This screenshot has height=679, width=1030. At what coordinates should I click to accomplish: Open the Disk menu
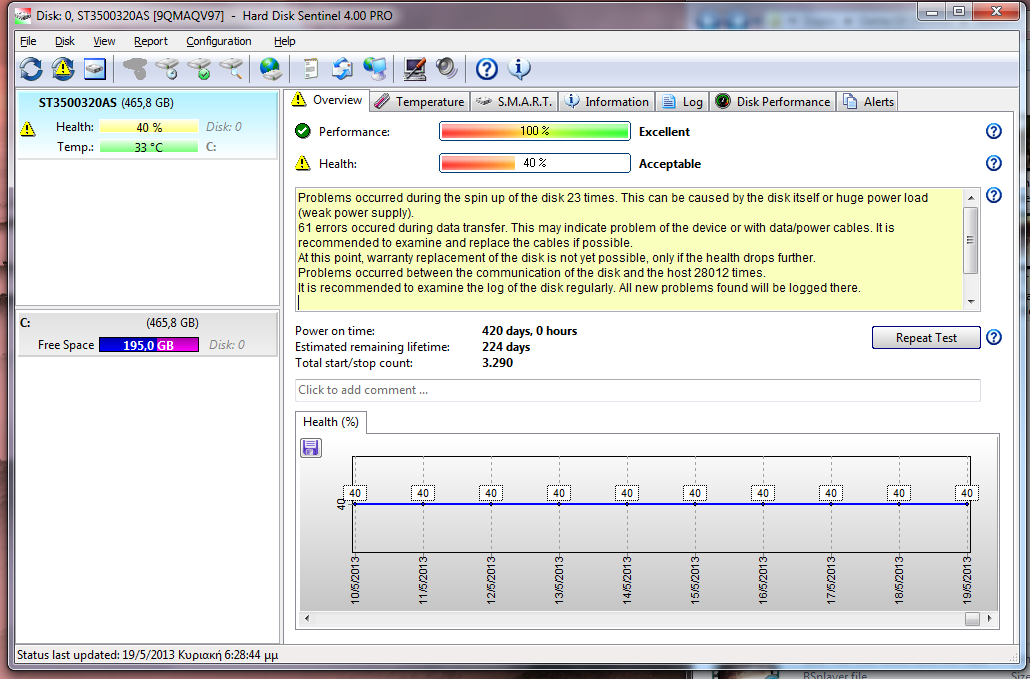tap(64, 41)
